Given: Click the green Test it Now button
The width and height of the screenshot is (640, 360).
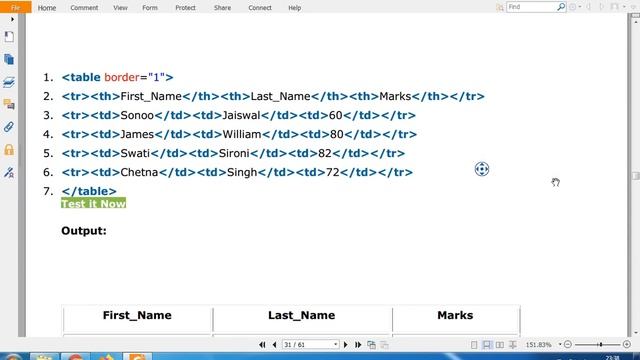Looking at the screenshot, I should point(93,203).
